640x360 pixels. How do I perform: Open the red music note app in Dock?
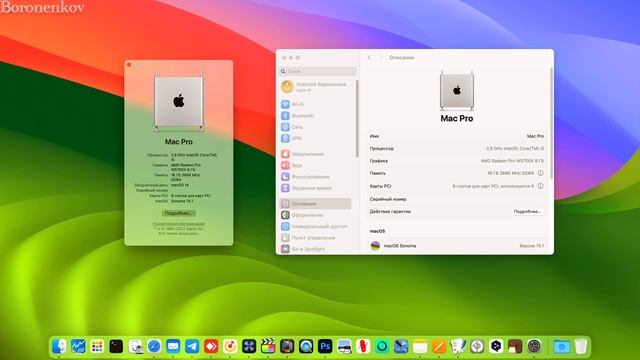(x=230, y=347)
